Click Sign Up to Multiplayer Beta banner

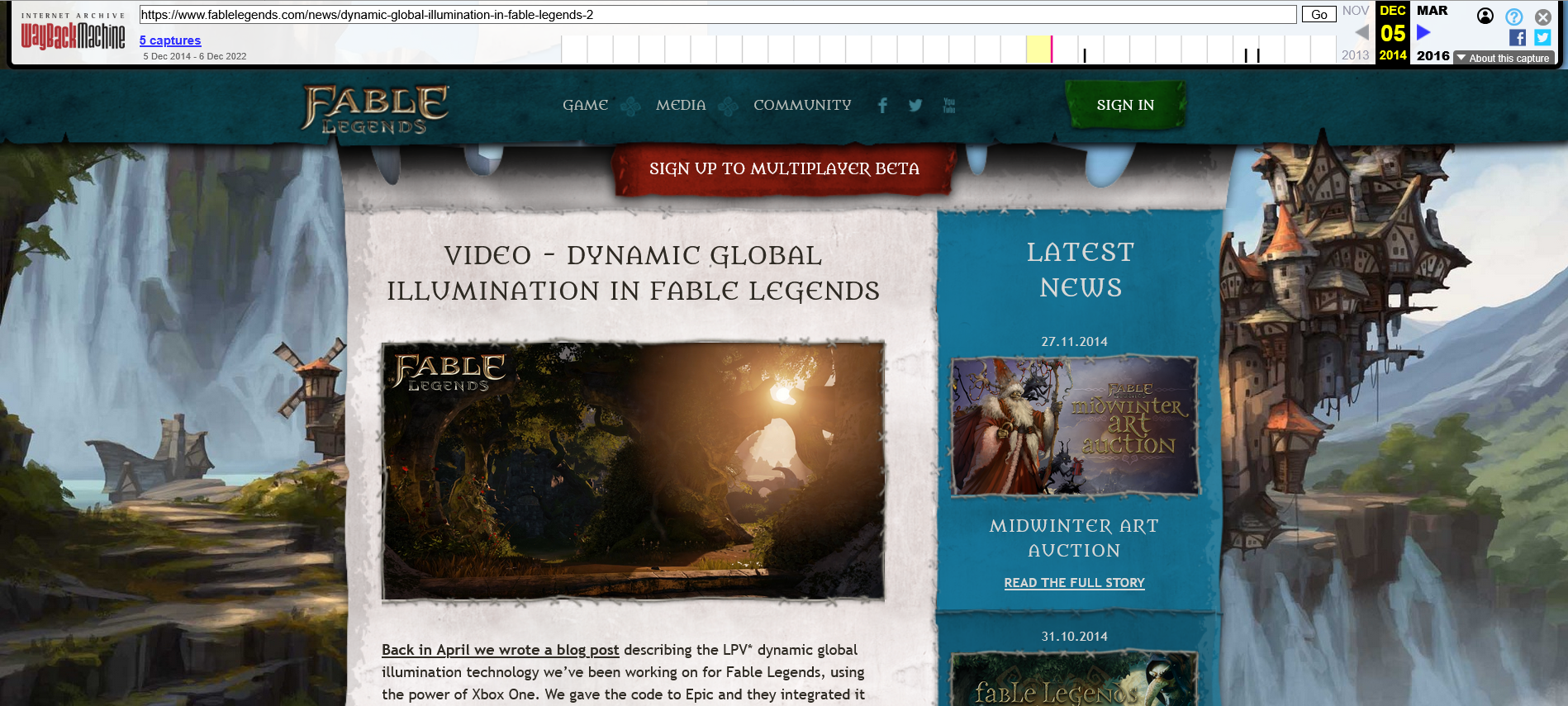(784, 169)
